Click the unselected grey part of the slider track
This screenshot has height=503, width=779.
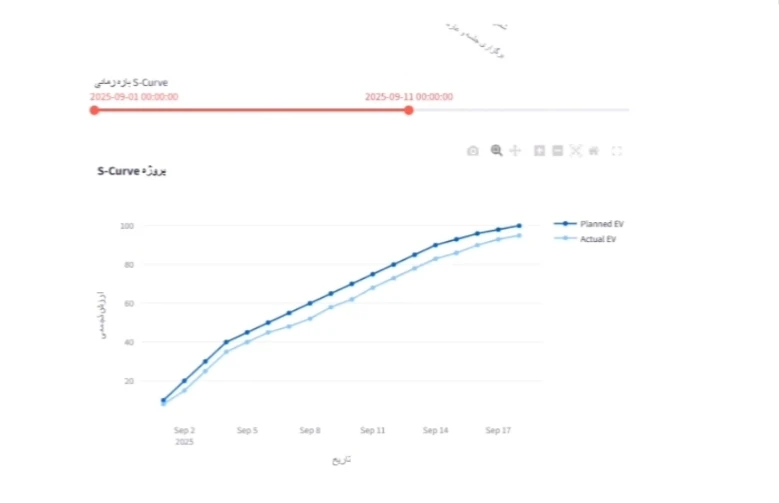520,110
